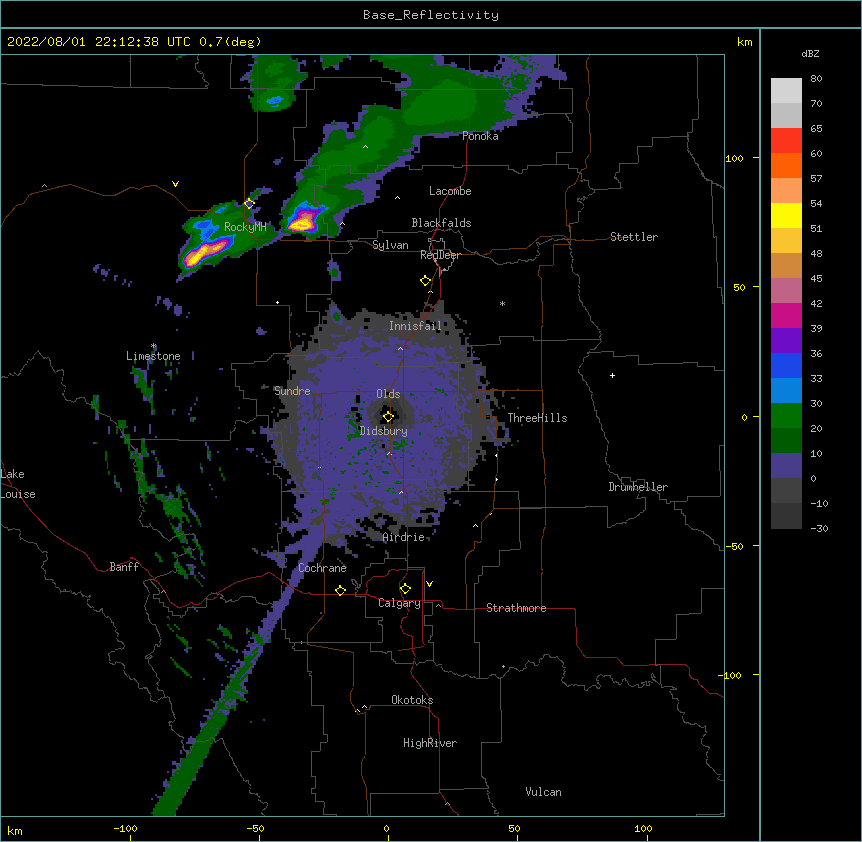Click the Calgary city label
862x842 pixels.
[x=399, y=603]
